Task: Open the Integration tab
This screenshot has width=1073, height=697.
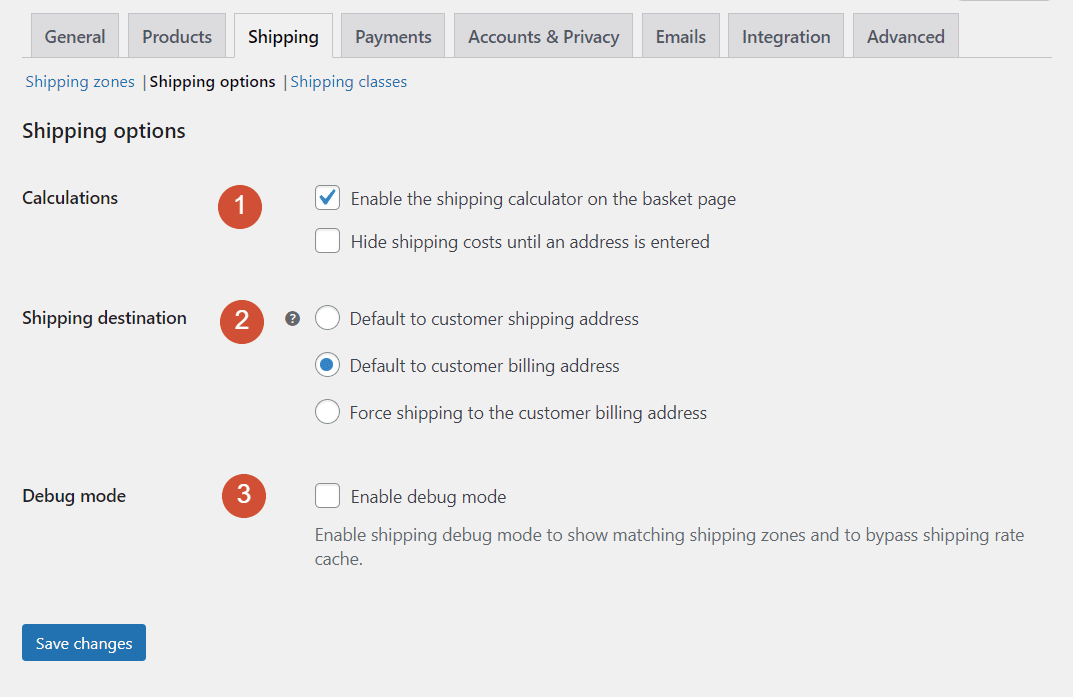Action: 785,35
